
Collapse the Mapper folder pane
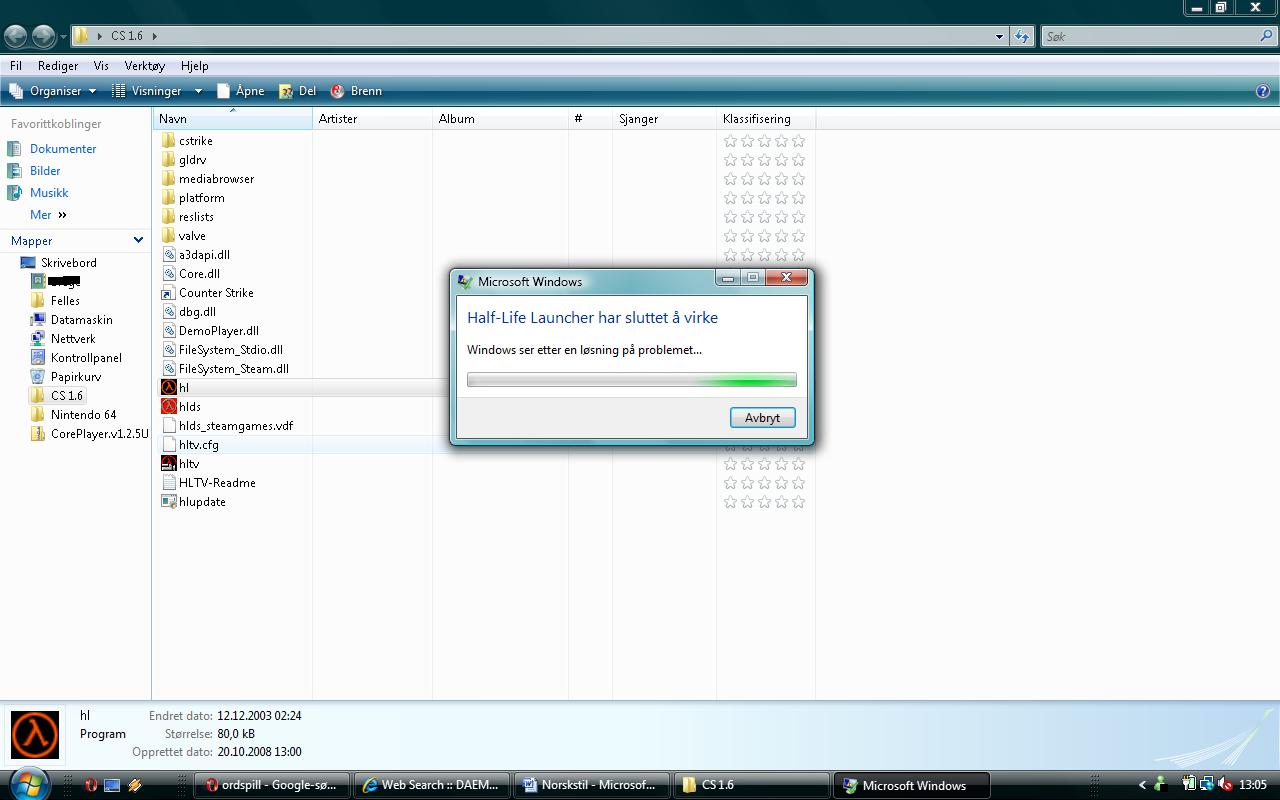138,240
